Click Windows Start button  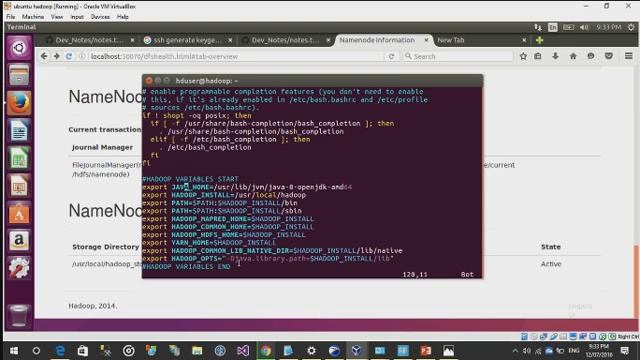tap(14, 351)
